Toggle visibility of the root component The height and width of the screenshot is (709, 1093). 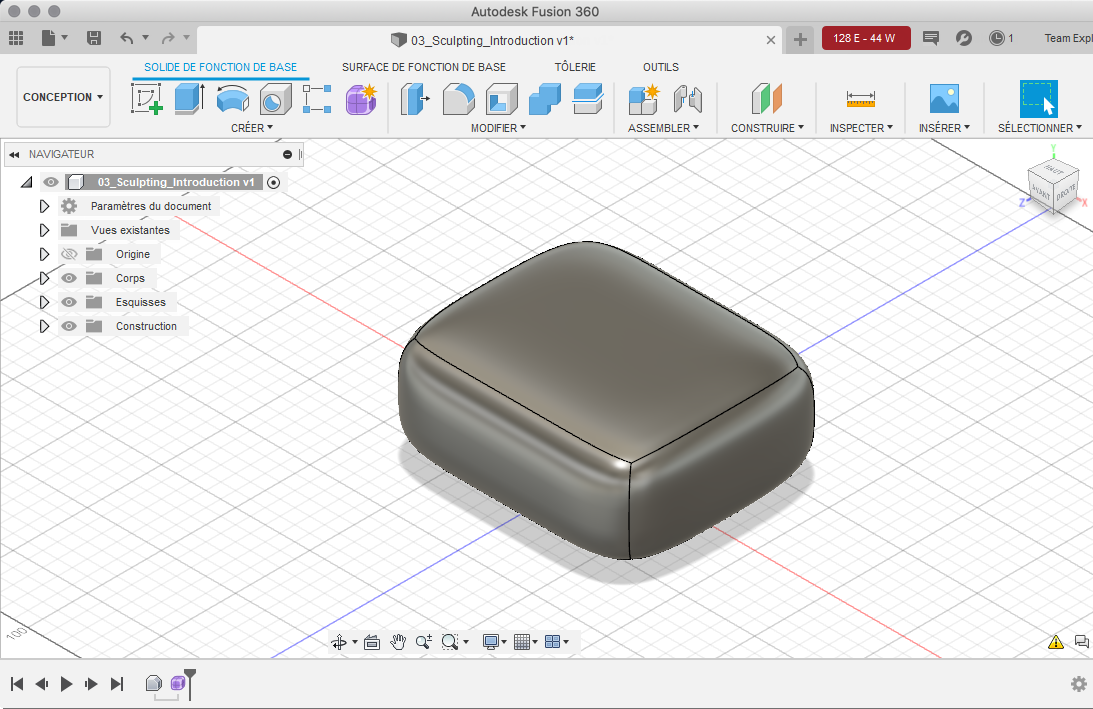pos(51,182)
